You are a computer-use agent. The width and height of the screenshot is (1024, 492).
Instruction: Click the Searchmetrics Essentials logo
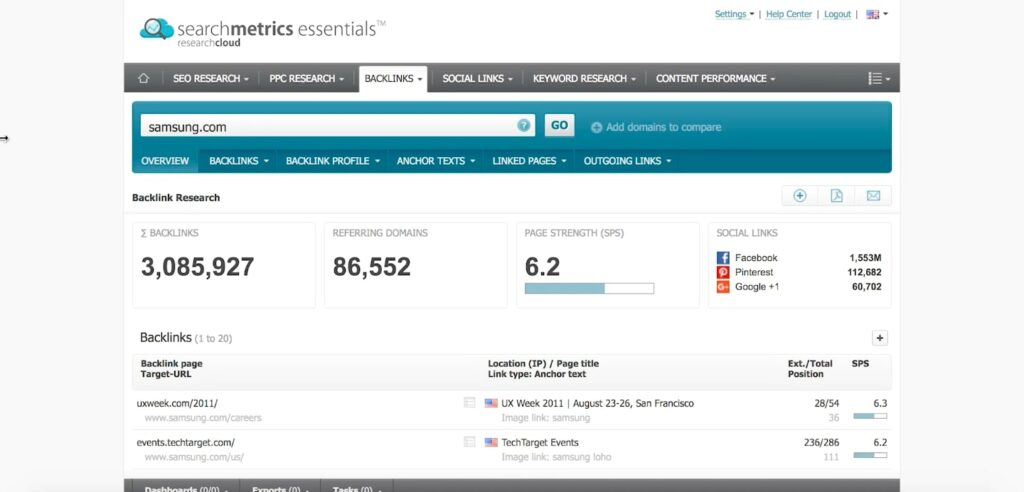pos(263,31)
